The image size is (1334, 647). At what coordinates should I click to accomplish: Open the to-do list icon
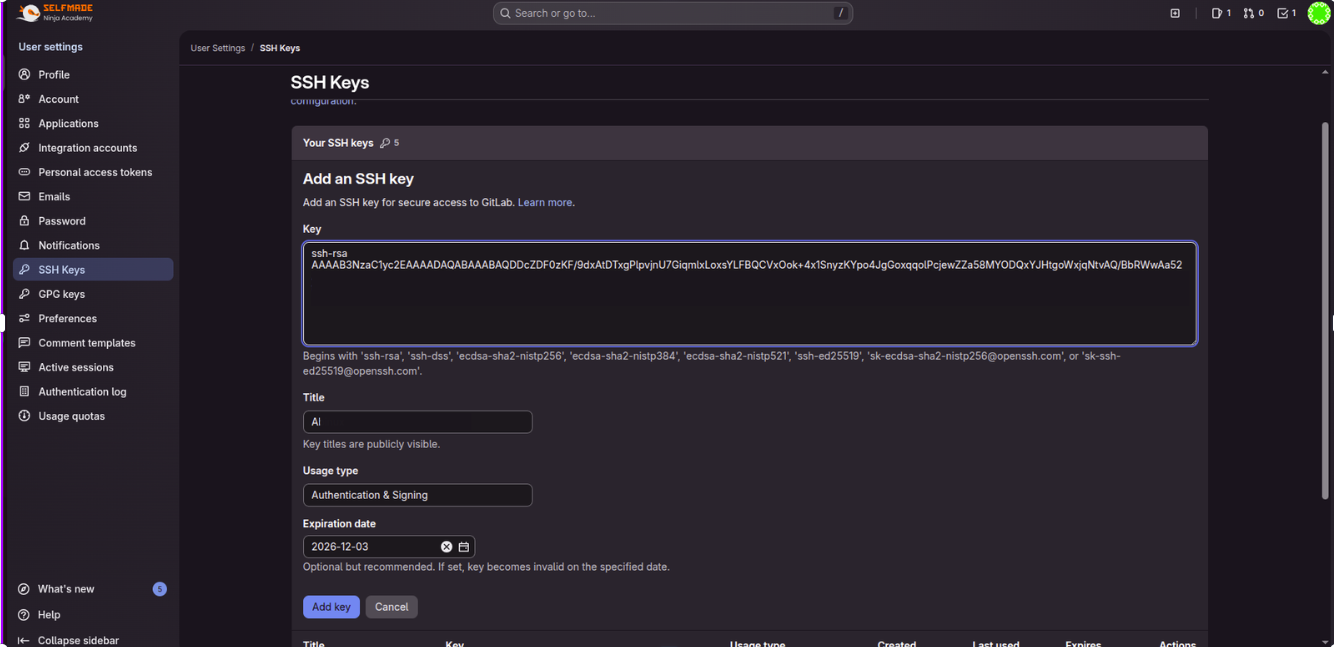(1286, 13)
